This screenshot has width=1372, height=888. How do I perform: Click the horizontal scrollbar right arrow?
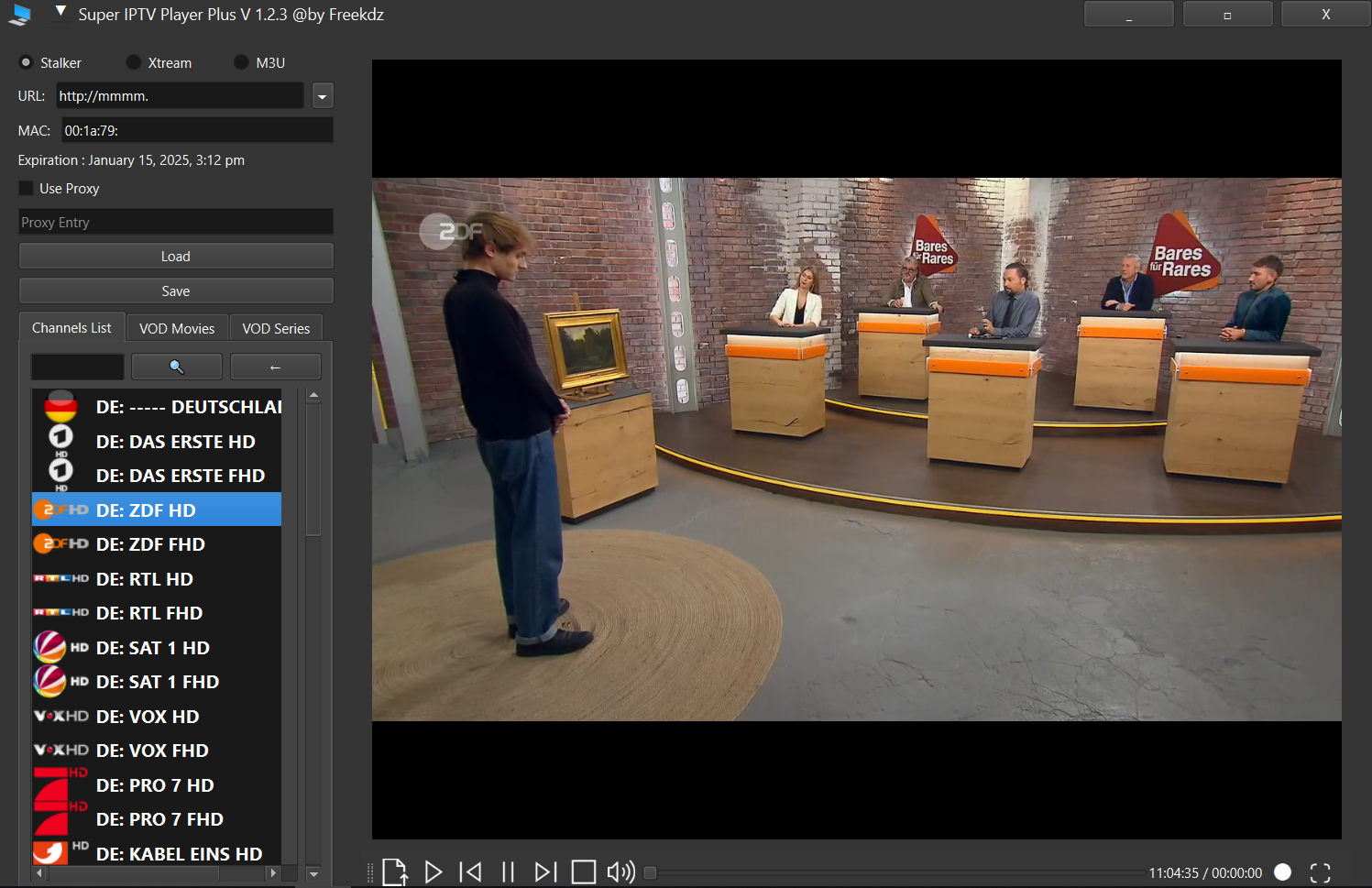click(272, 873)
